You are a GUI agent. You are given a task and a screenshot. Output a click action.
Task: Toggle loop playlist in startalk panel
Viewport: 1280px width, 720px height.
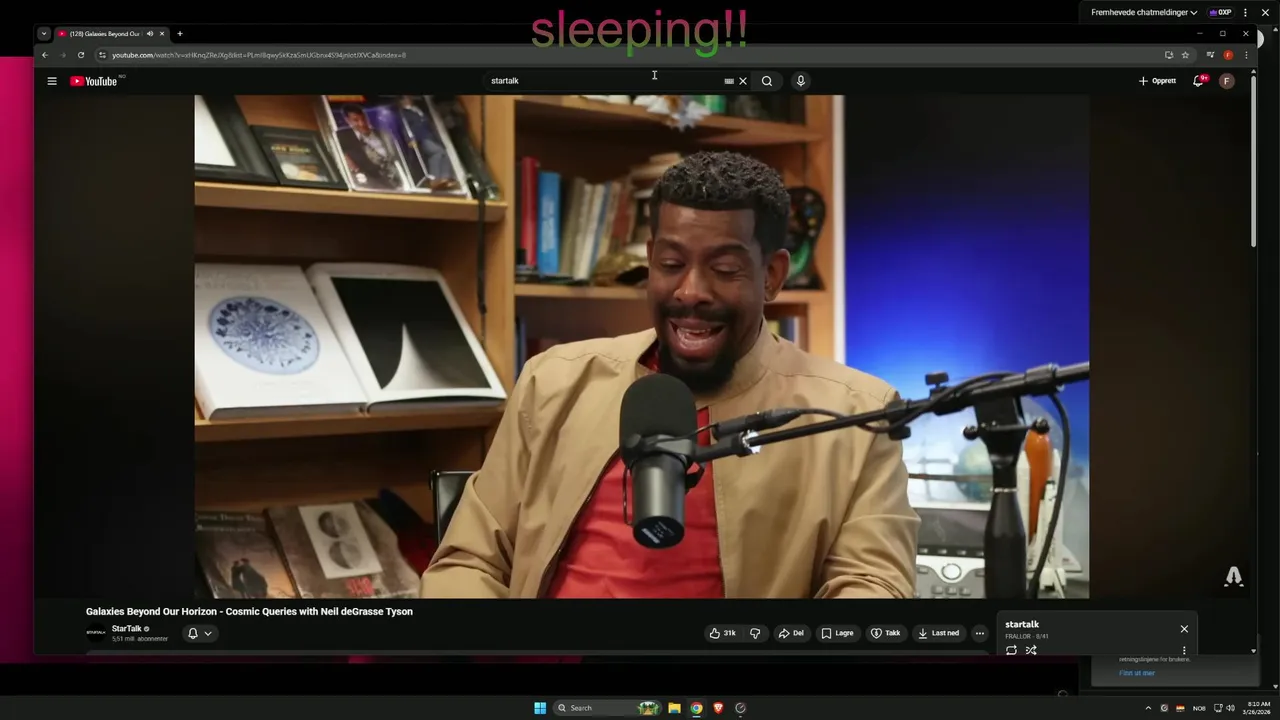[x=1011, y=650]
